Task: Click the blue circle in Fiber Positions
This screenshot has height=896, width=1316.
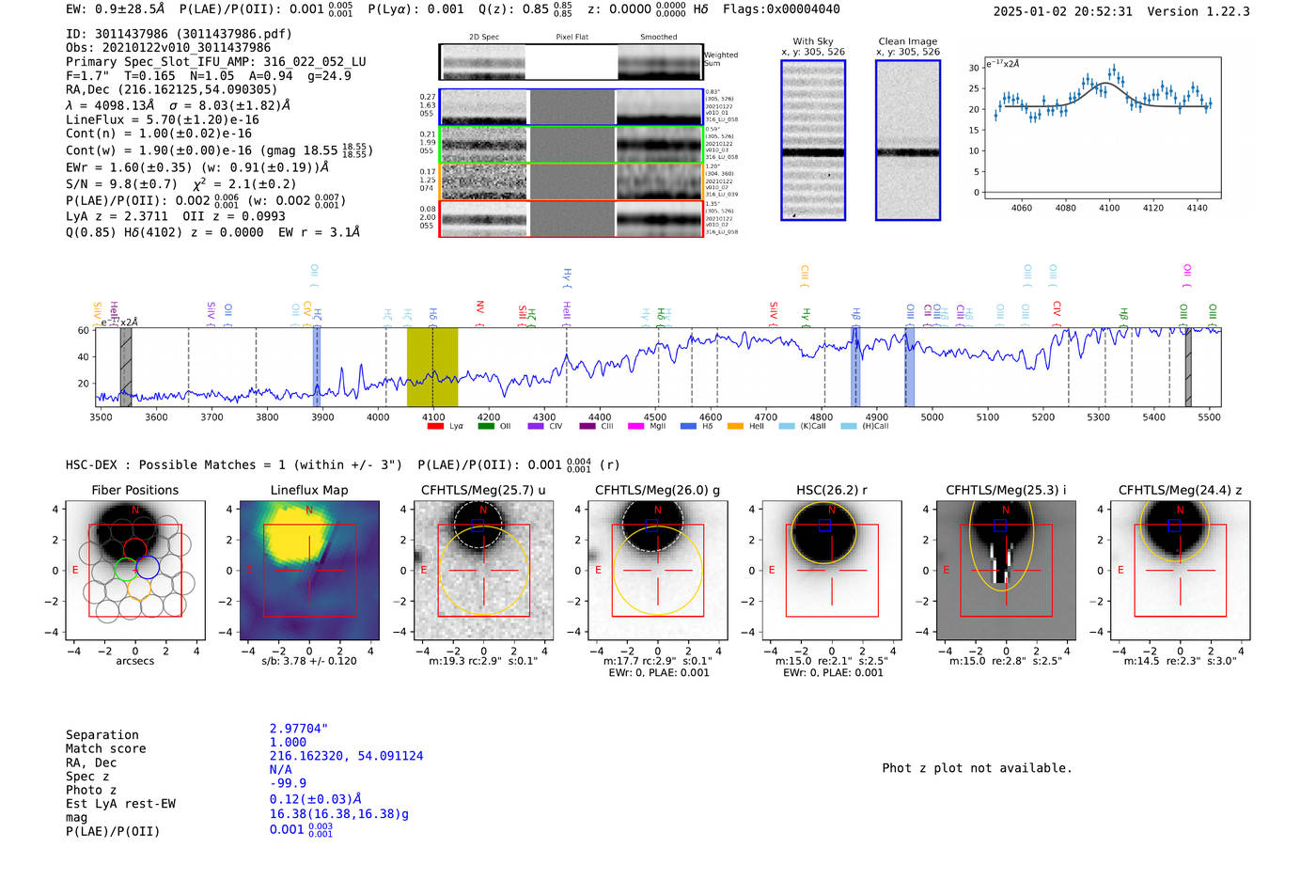Action: coord(148,568)
